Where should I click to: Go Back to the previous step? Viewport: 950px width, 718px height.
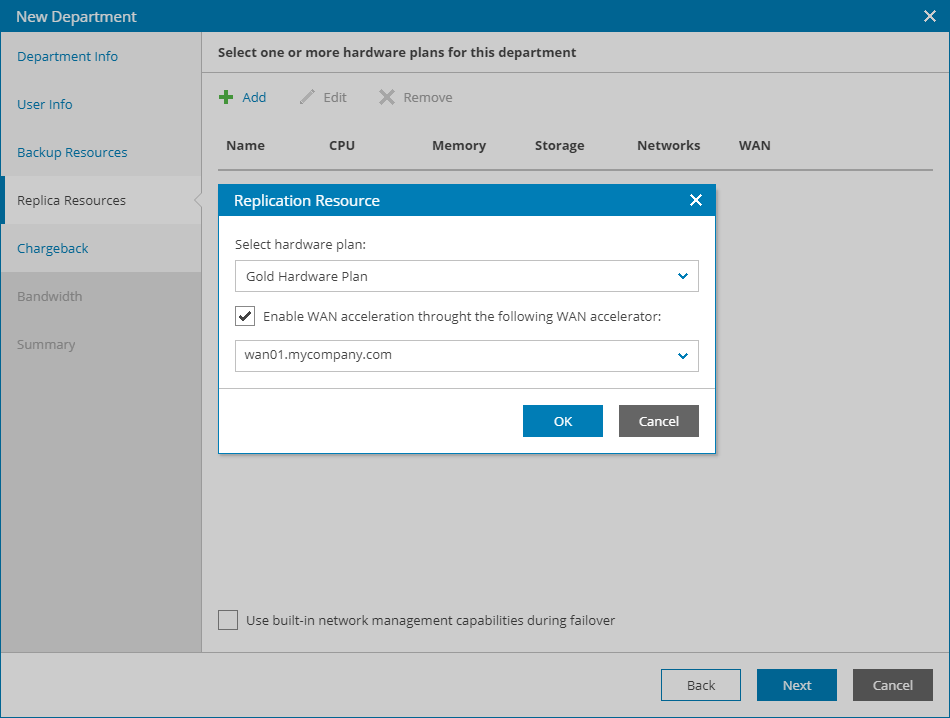[700, 685]
